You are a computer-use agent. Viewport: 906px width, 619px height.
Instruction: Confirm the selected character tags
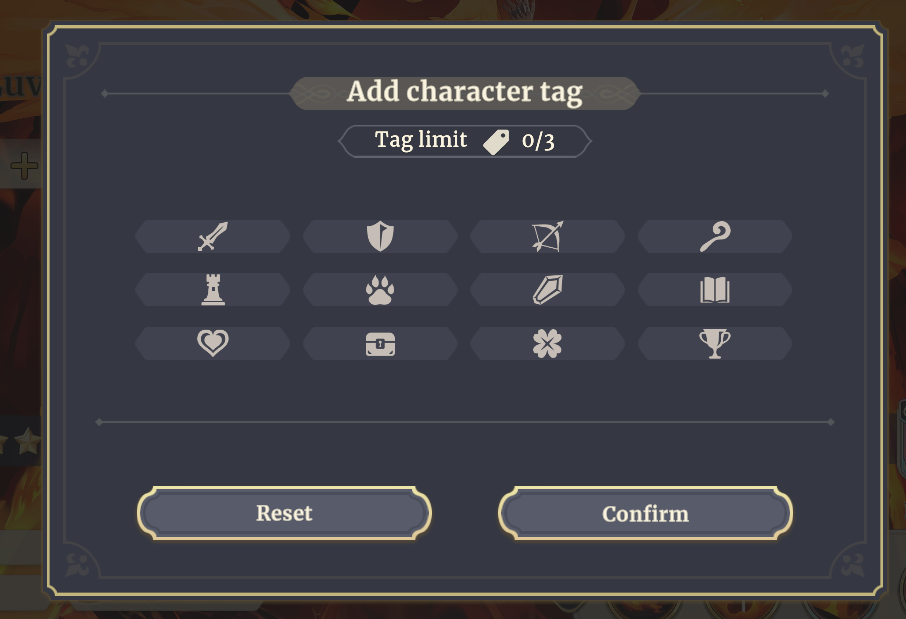pyautogui.click(x=645, y=513)
